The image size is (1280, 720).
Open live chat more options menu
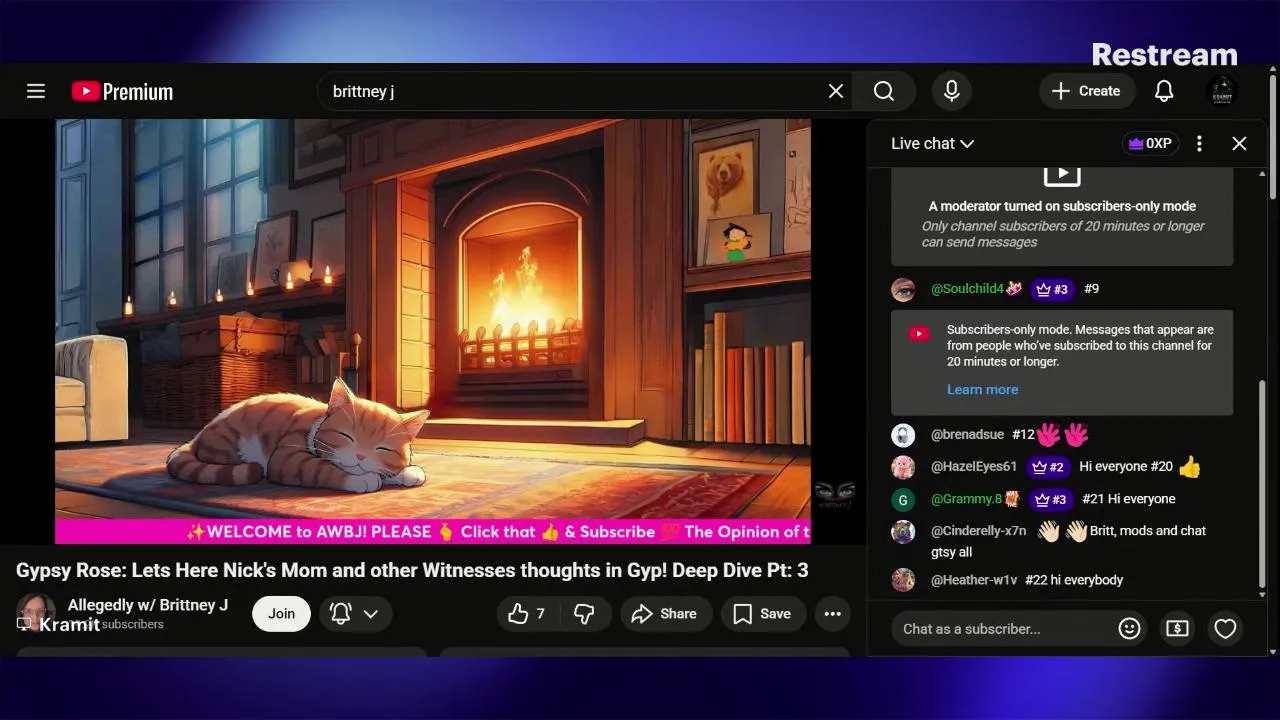[x=1199, y=143]
